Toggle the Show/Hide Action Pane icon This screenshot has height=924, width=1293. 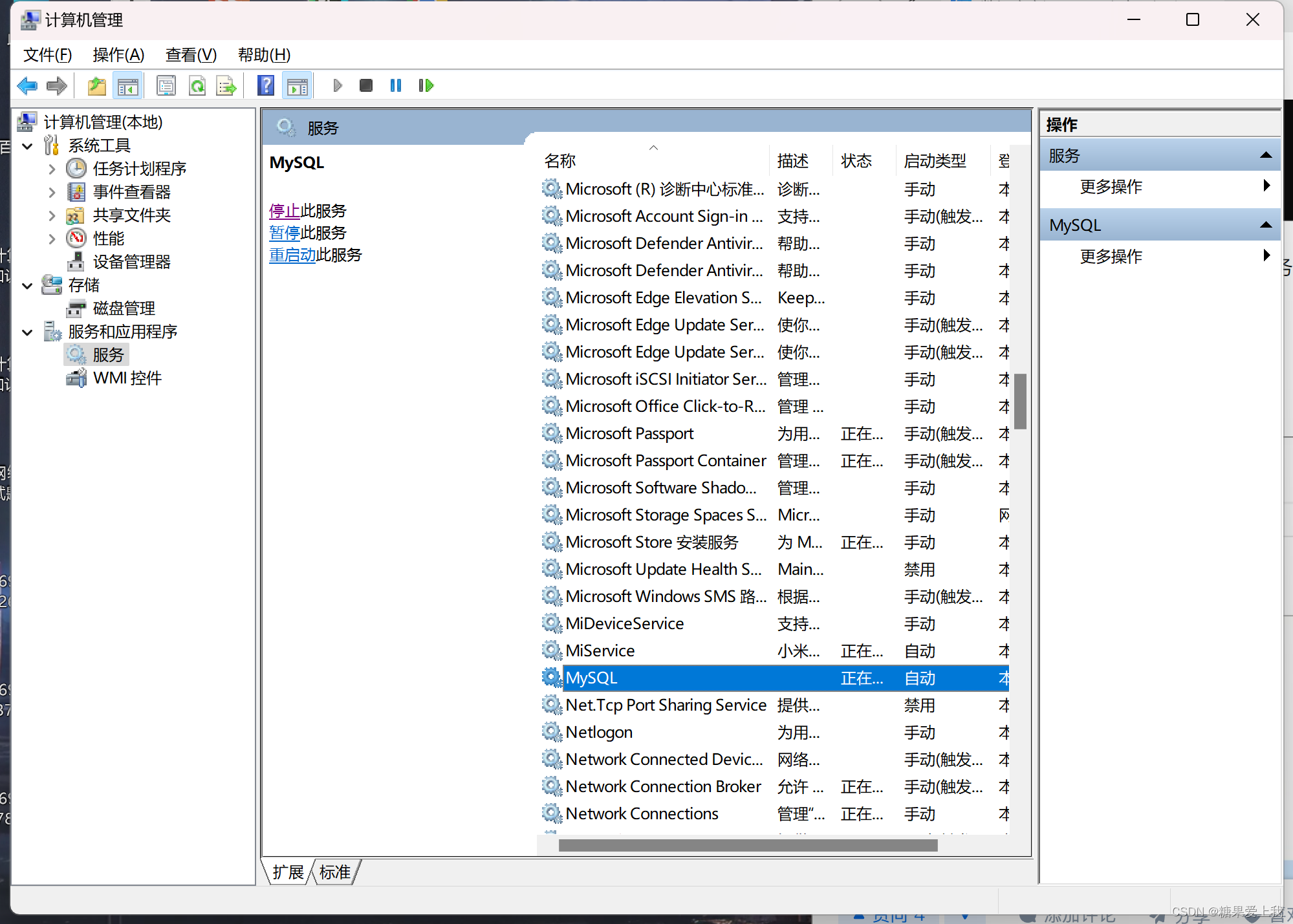[298, 85]
